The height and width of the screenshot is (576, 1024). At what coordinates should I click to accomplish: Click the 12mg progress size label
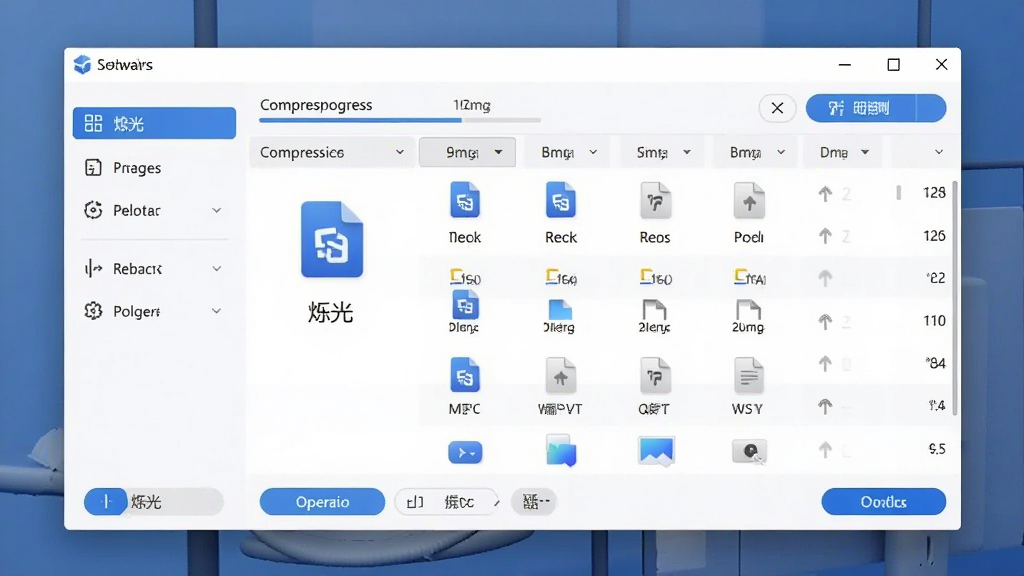pyautogui.click(x=472, y=105)
